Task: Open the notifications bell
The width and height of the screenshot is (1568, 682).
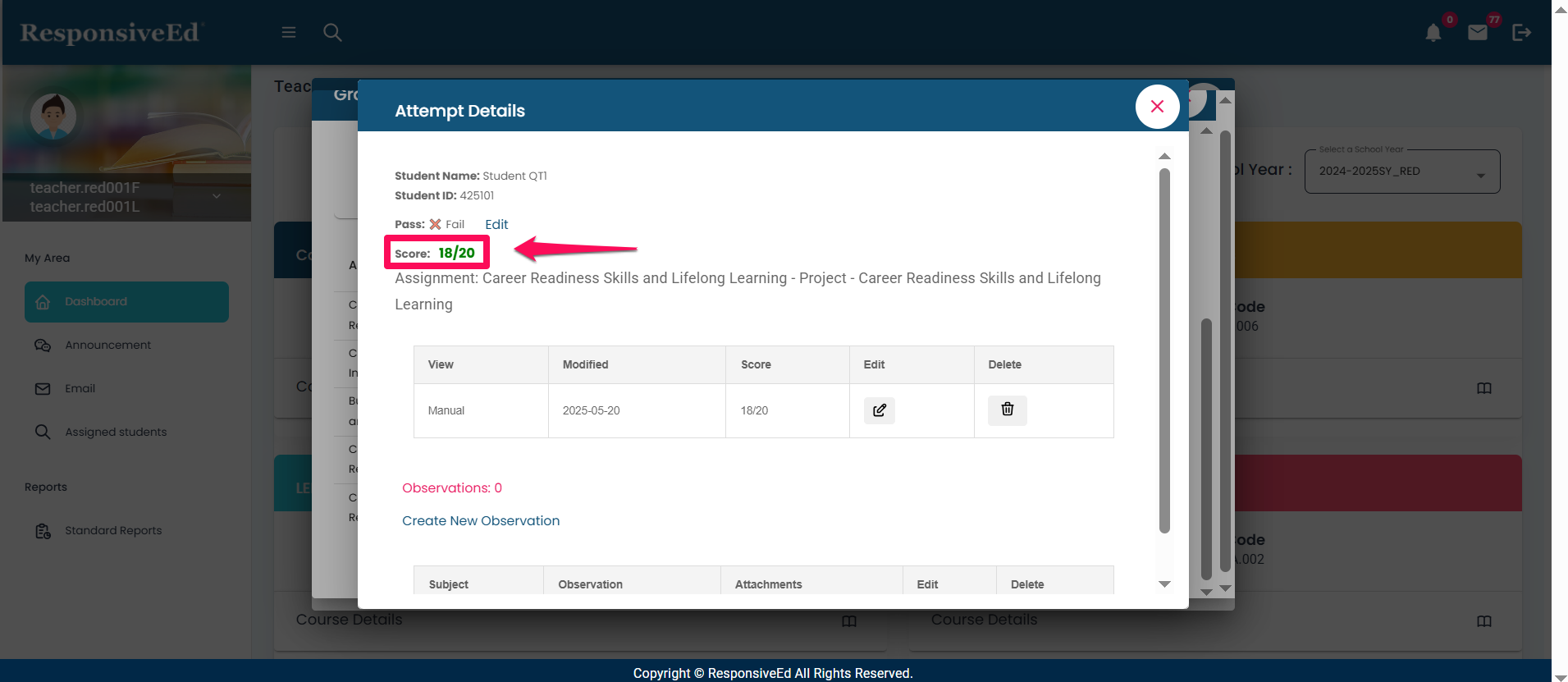Action: (x=1433, y=33)
